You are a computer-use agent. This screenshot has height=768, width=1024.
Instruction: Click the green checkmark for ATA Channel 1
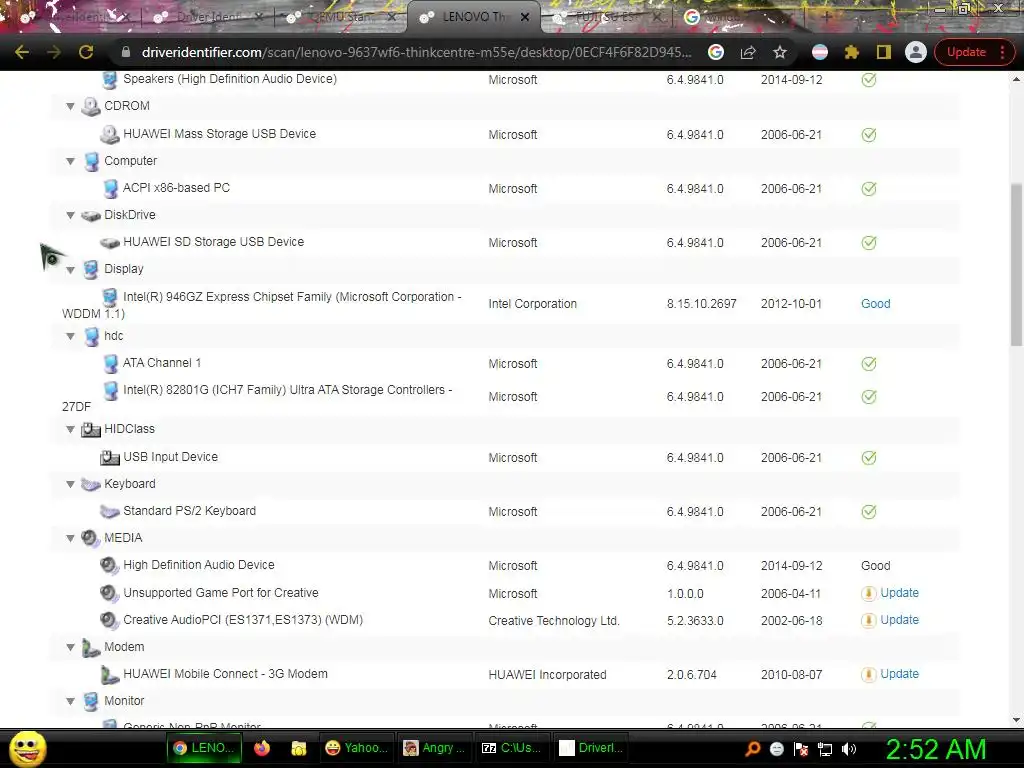pyautogui.click(x=869, y=364)
